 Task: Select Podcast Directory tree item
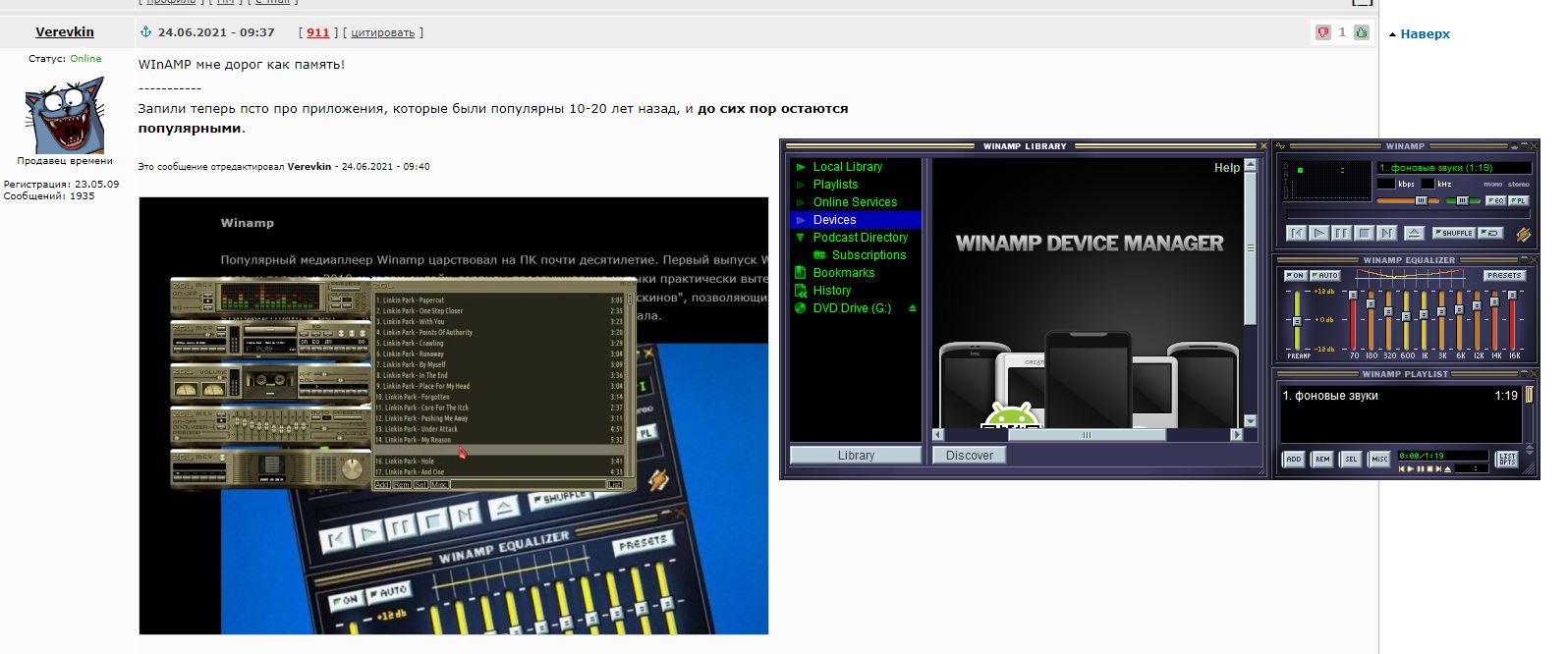[x=861, y=238]
